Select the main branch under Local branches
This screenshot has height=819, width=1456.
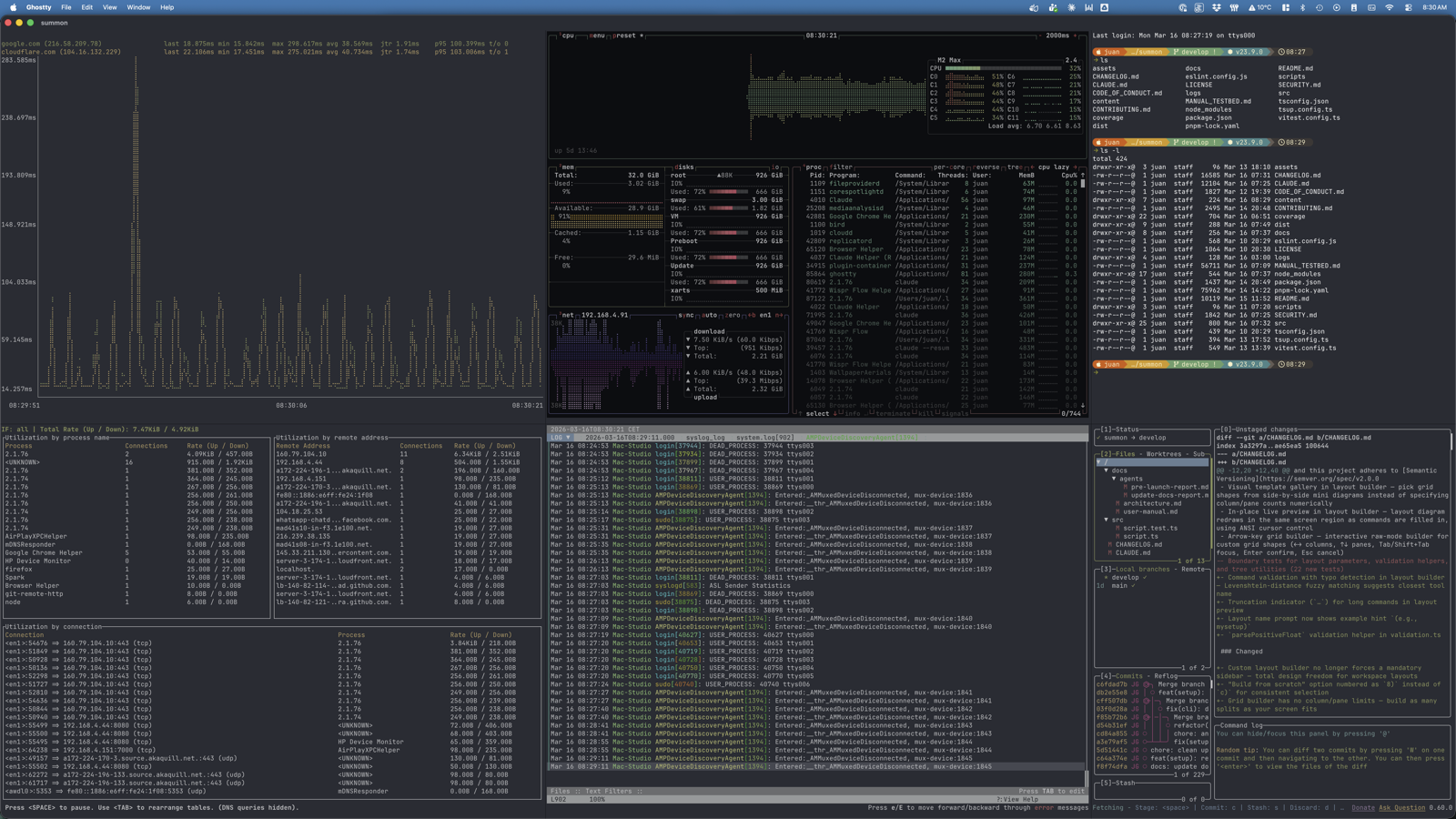pyautogui.click(x=1120, y=585)
